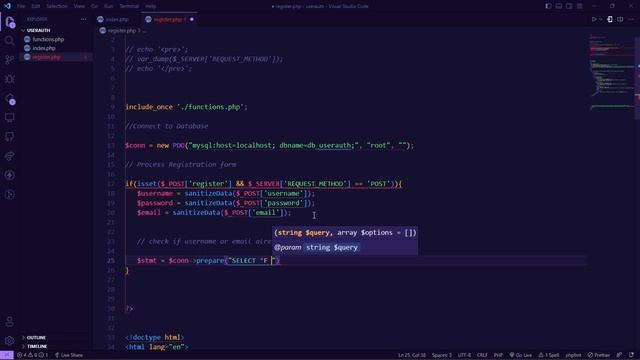This screenshot has height=360, width=640.
Task: Open the Run menu
Action: point(109,6)
